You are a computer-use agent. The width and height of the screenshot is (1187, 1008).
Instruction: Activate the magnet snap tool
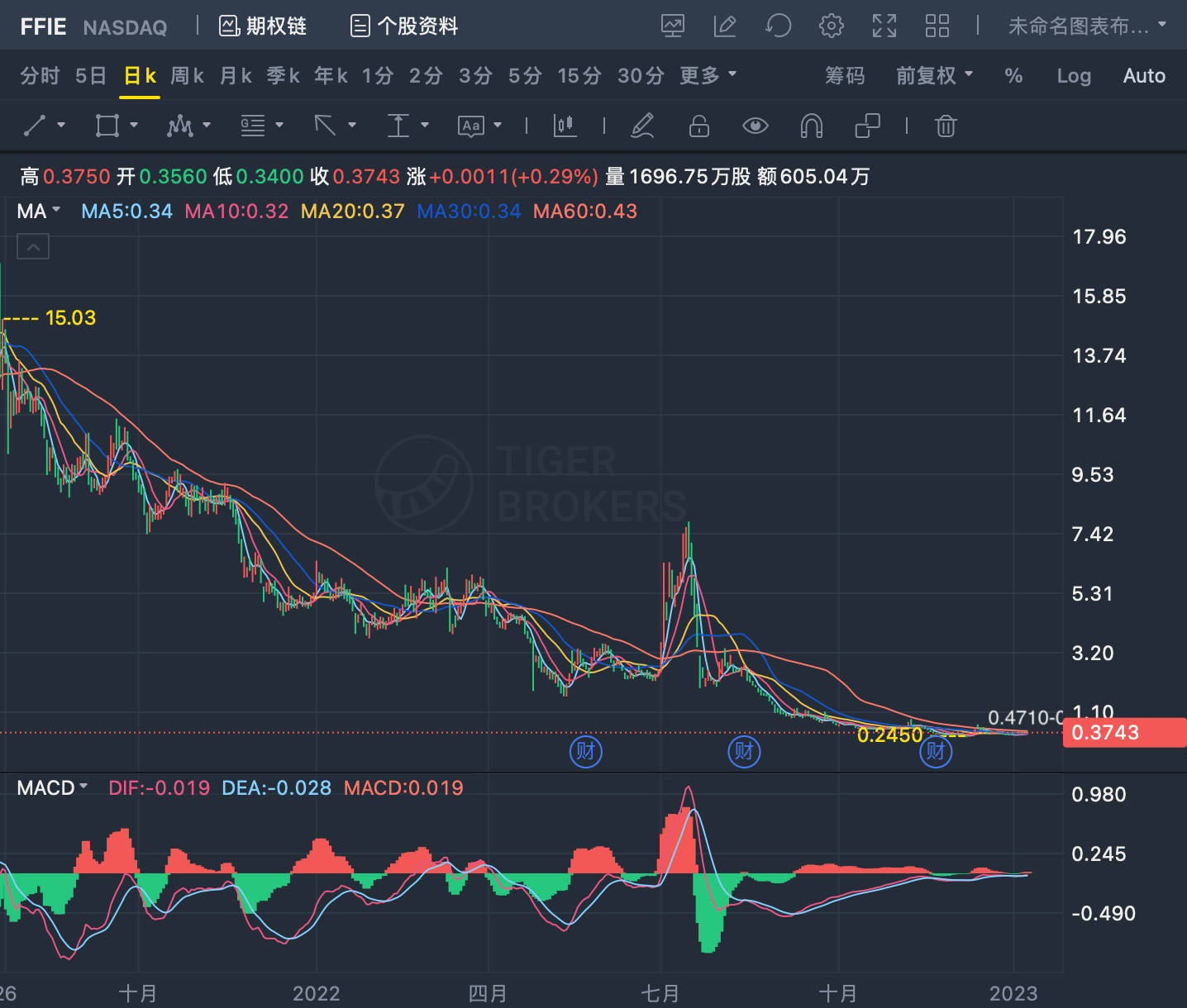point(812,126)
